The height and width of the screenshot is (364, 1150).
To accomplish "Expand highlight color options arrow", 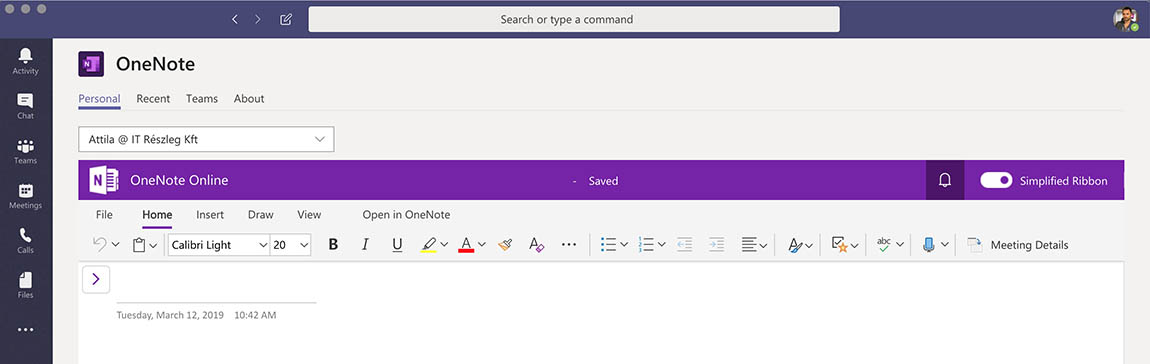I will [x=444, y=245].
